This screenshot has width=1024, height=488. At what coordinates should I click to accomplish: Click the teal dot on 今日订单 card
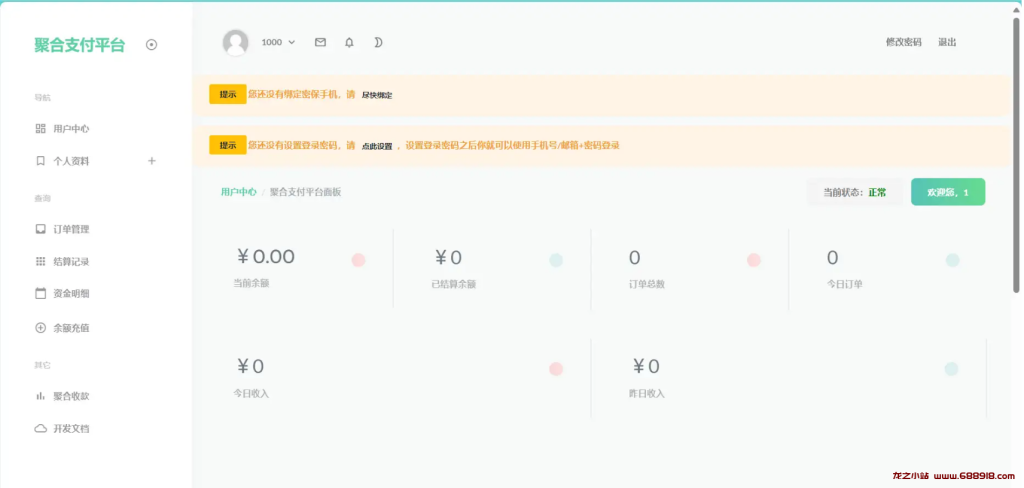tap(952, 260)
